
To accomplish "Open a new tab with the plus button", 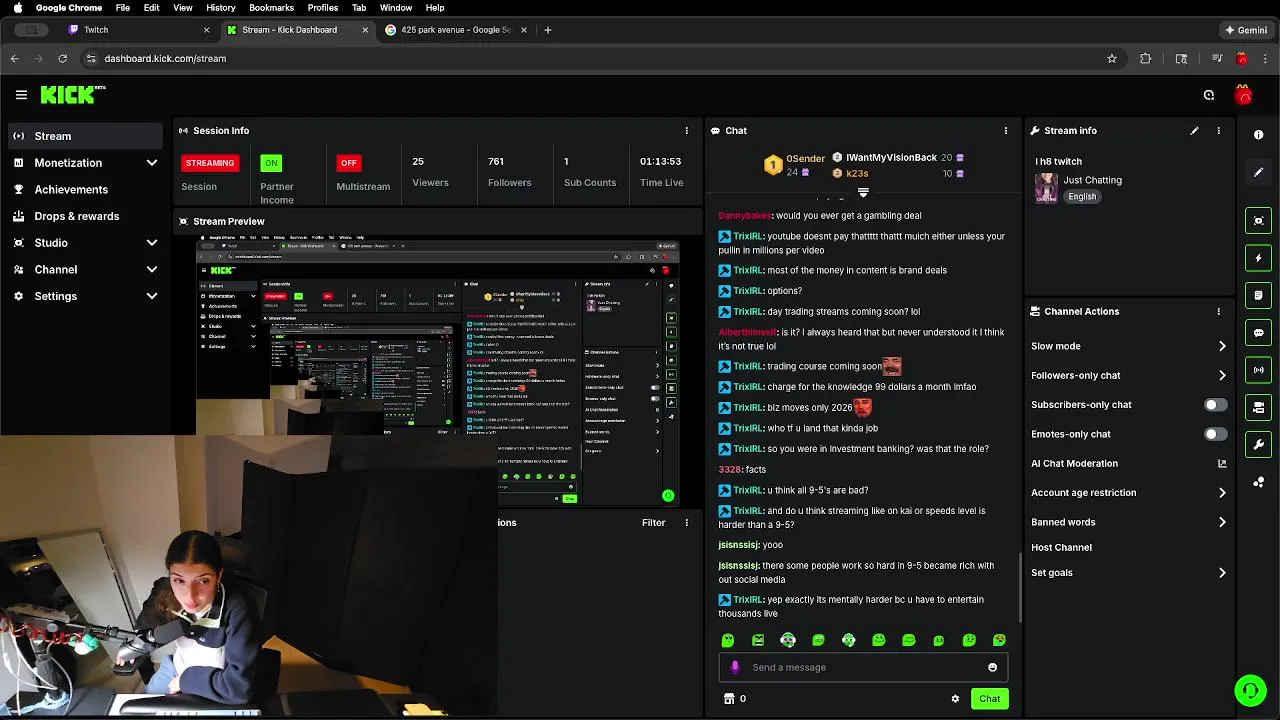I will (x=547, y=30).
